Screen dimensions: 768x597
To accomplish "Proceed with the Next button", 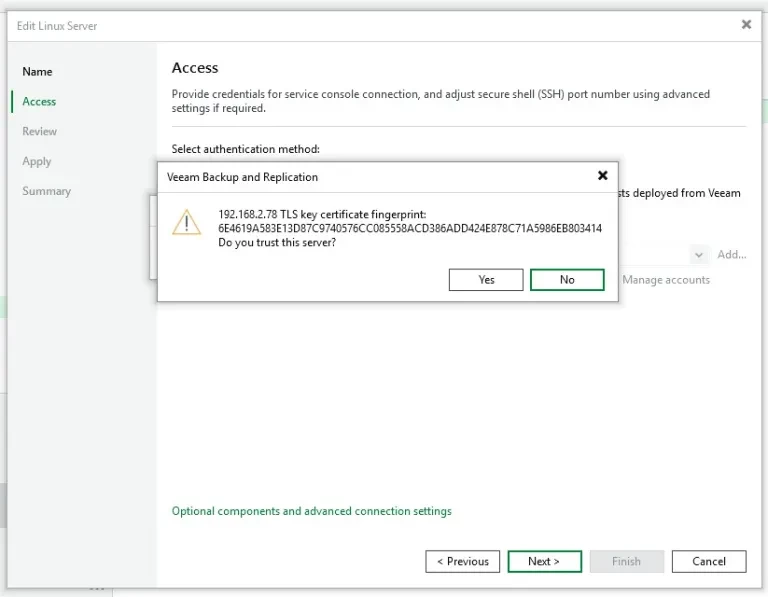I will click(x=545, y=561).
